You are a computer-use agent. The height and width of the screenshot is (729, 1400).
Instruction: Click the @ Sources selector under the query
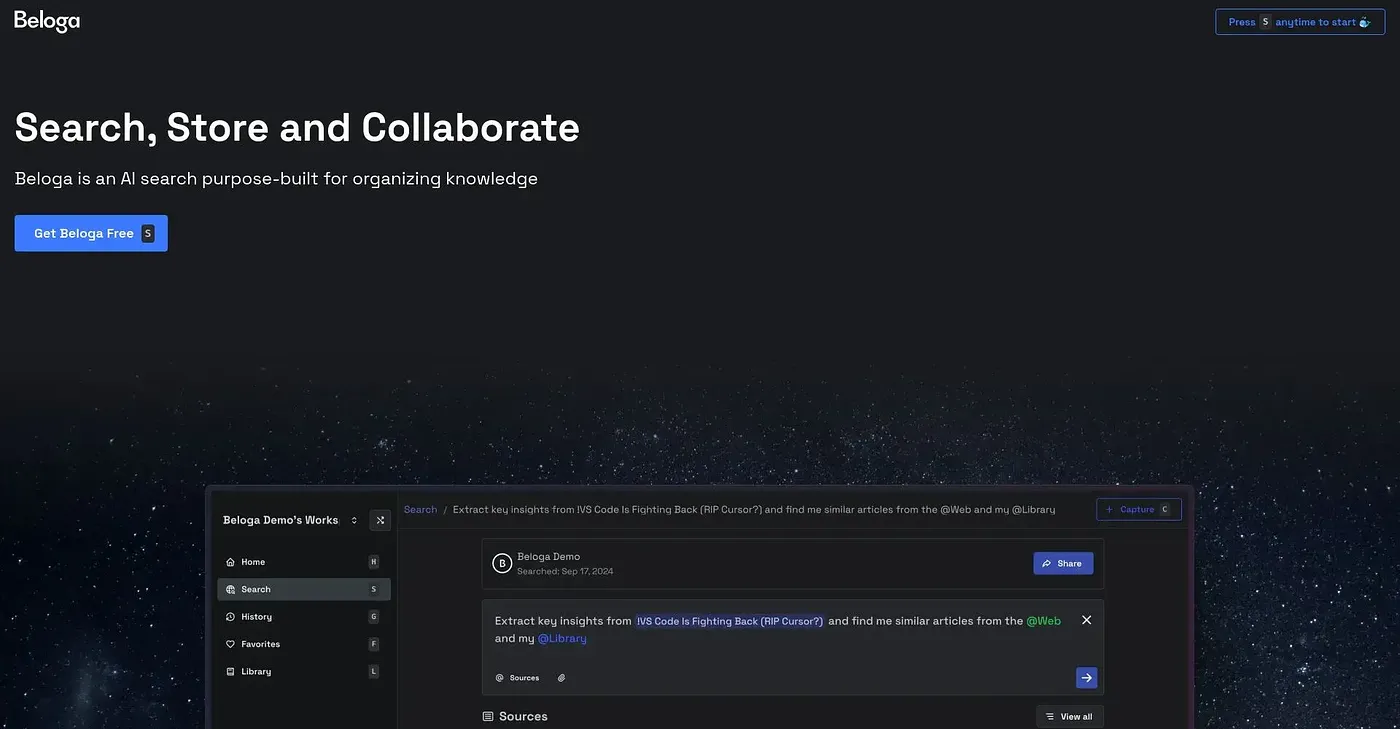pos(517,678)
